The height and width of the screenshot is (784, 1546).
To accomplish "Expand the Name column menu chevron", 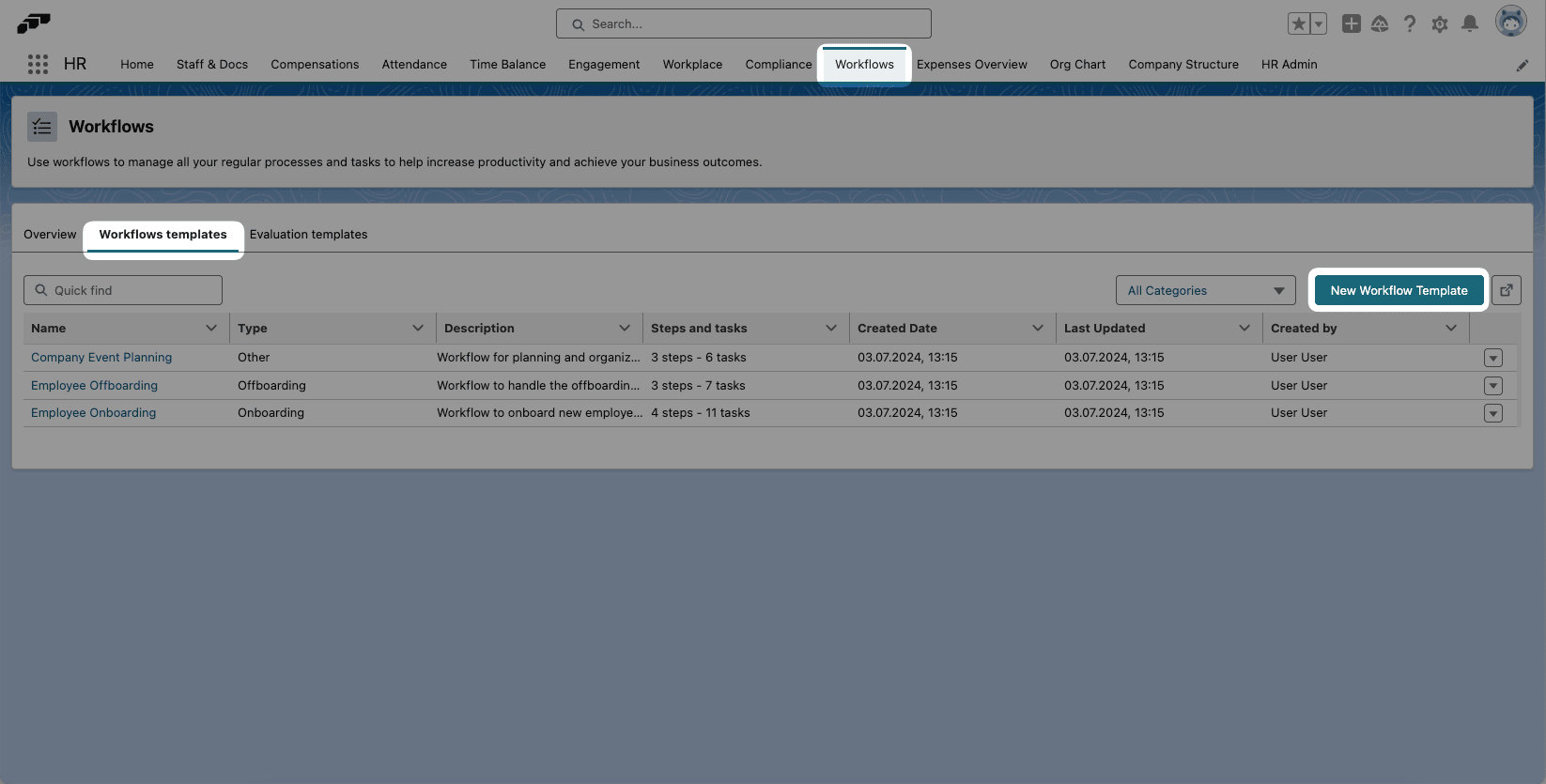I will pos(211,328).
